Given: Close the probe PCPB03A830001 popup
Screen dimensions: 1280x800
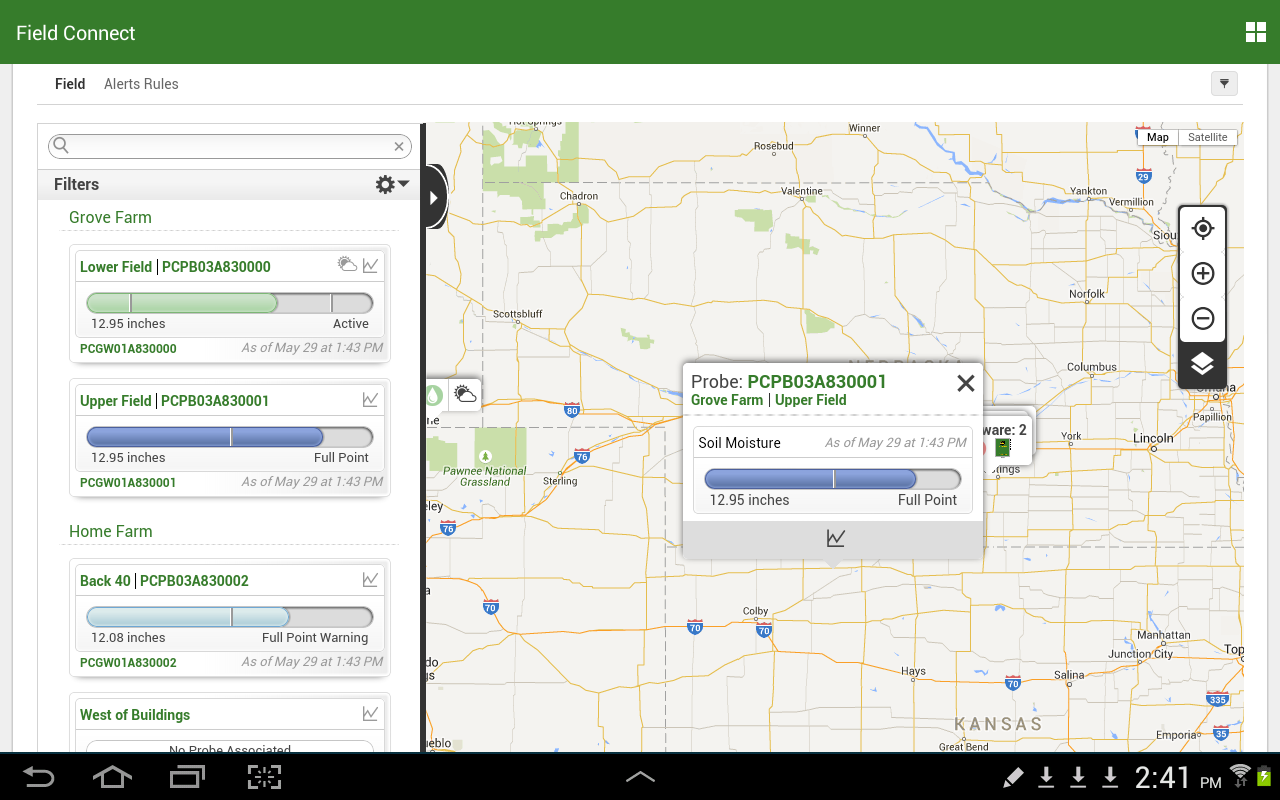Looking at the screenshot, I should tap(965, 382).
